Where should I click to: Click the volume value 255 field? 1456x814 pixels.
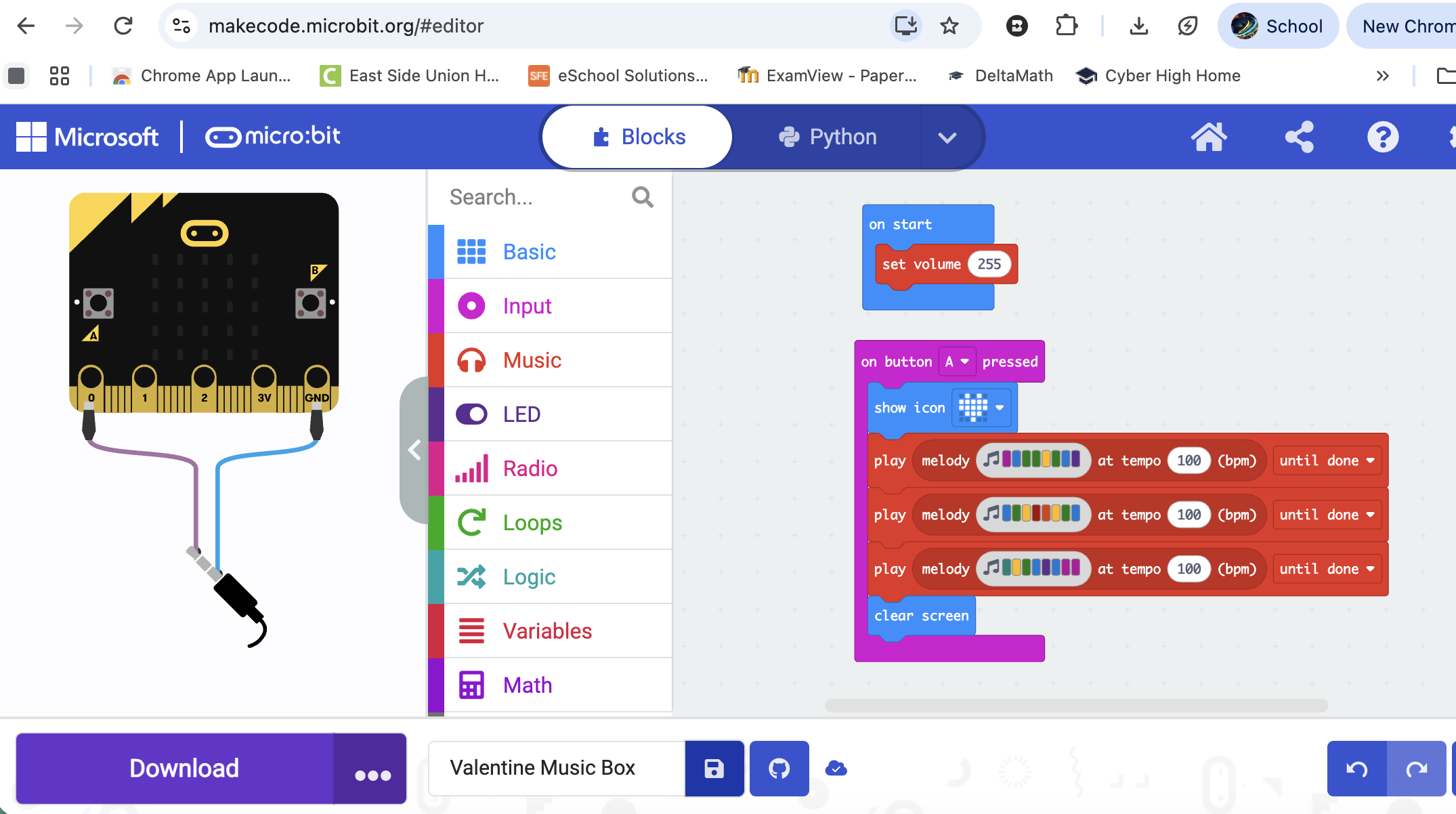click(989, 264)
